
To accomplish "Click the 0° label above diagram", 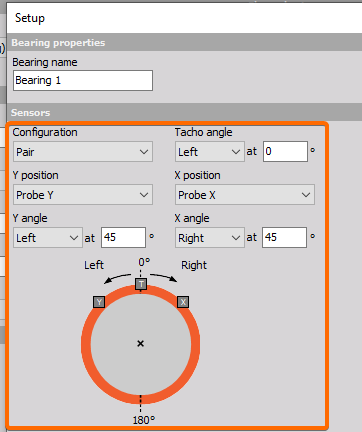I will click(x=144, y=262).
